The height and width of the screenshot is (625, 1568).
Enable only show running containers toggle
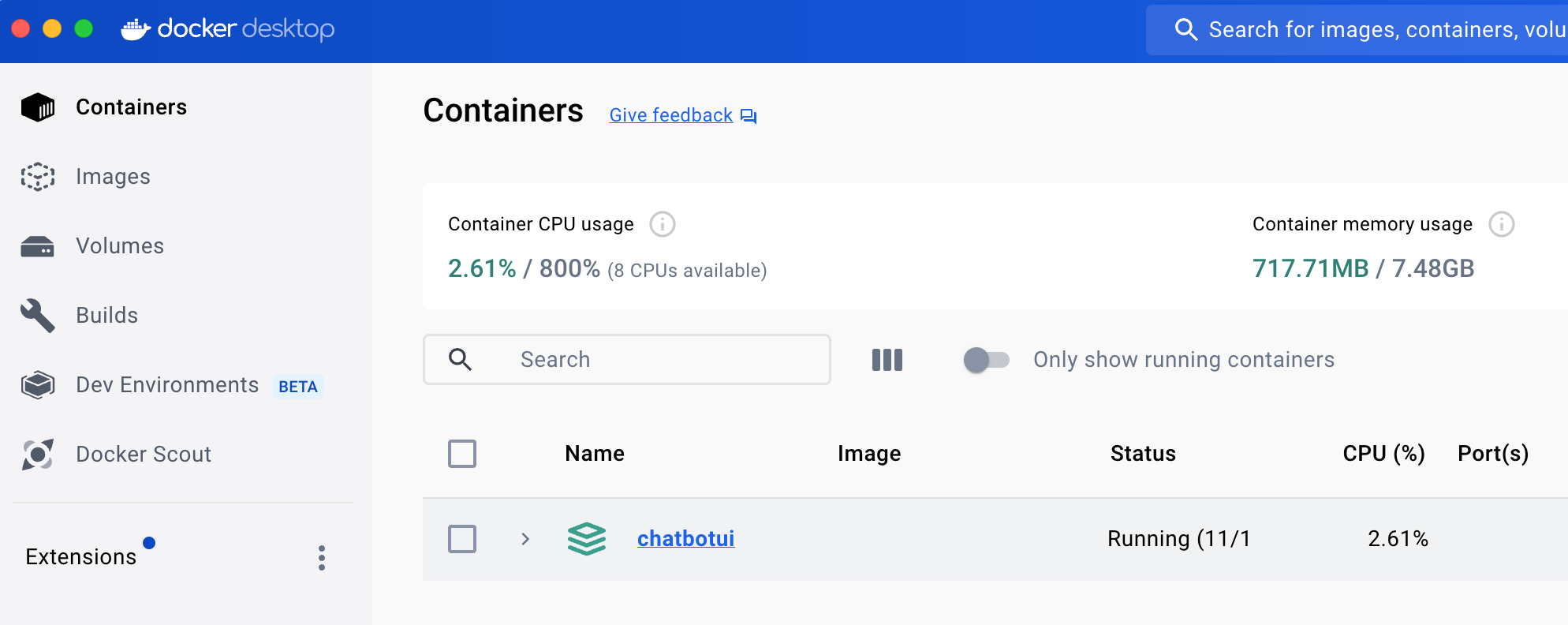(986, 360)
